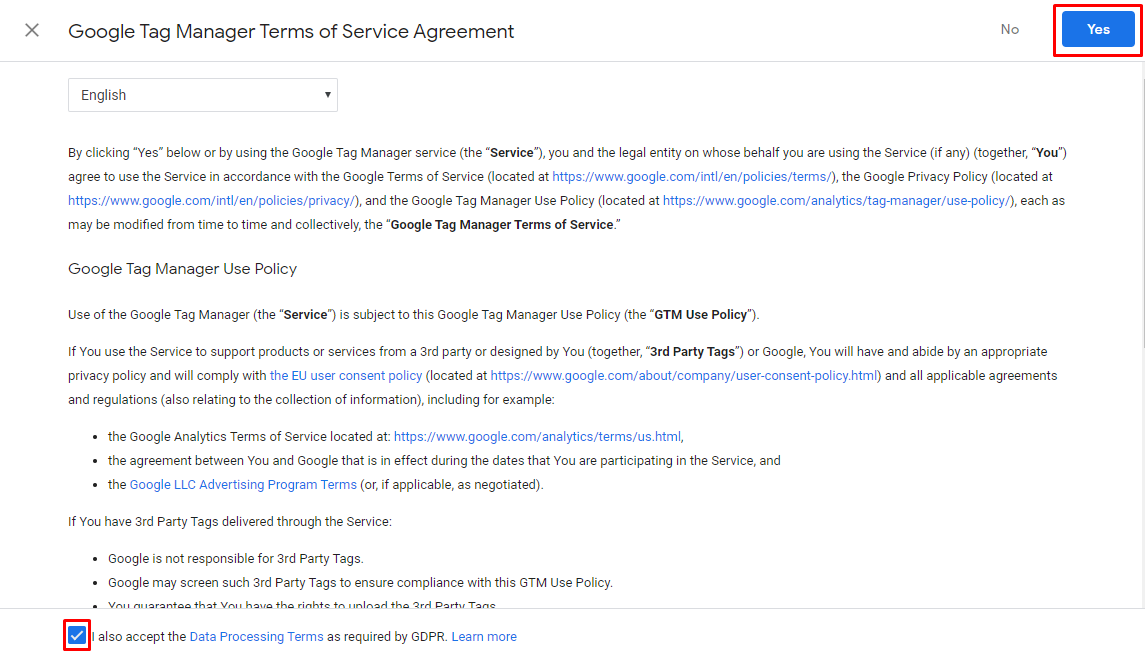Decline the agreement by clicking No
Viewport: 1145px width, 662px height.
(1009, 29)
